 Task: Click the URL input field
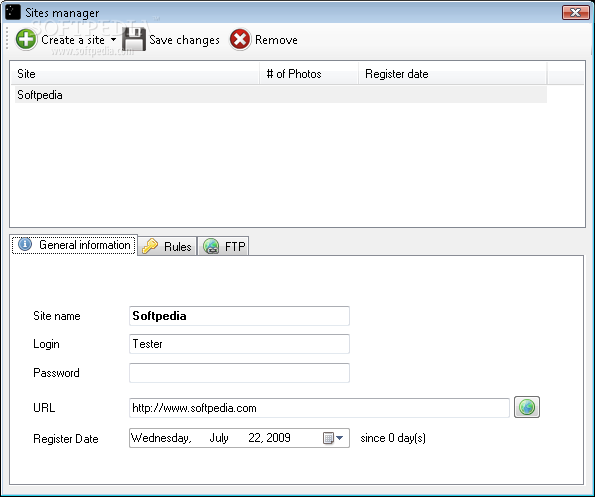point(319,408)
